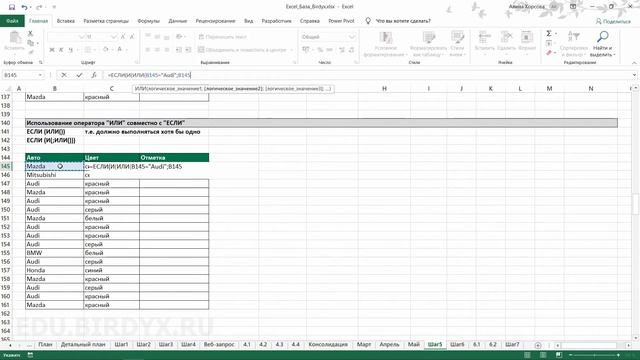640x360 pixels.
Task: Click Conditional Formatting icon
Action: [386, 38]
